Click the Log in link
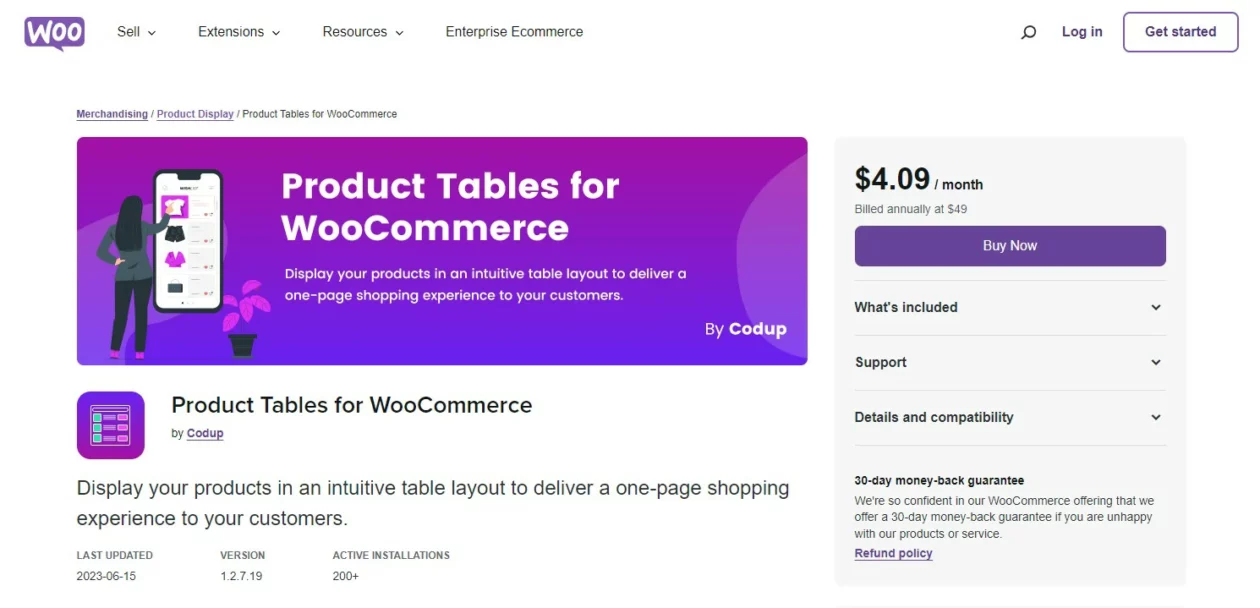Image resolution: width=1260 pixels, height=608 pixels. coord(1082,32)
